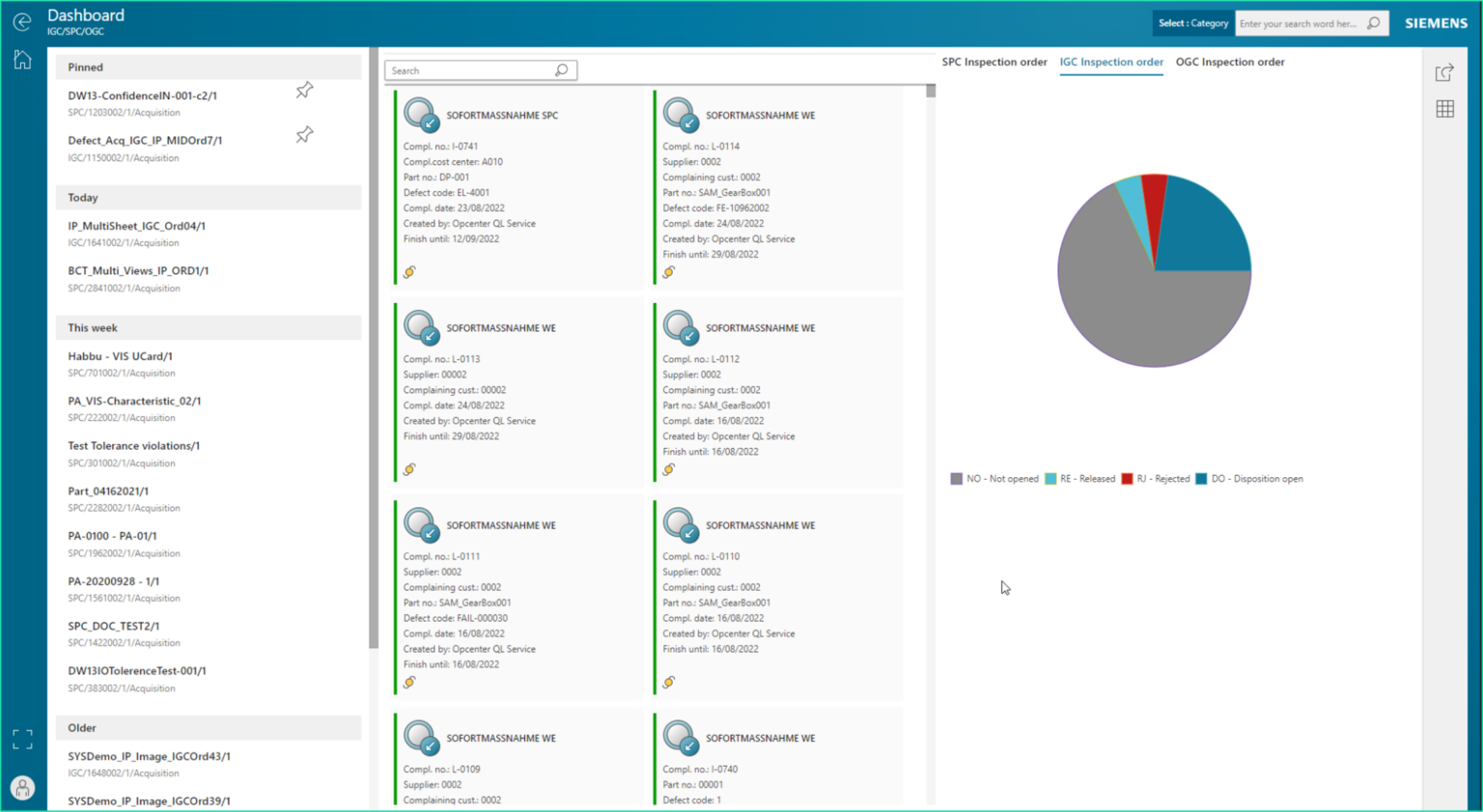Viewport: 1483px width, 812px height.
Task: Open the user profile icon
Action: pyautogui.click(x=21, y=788)
